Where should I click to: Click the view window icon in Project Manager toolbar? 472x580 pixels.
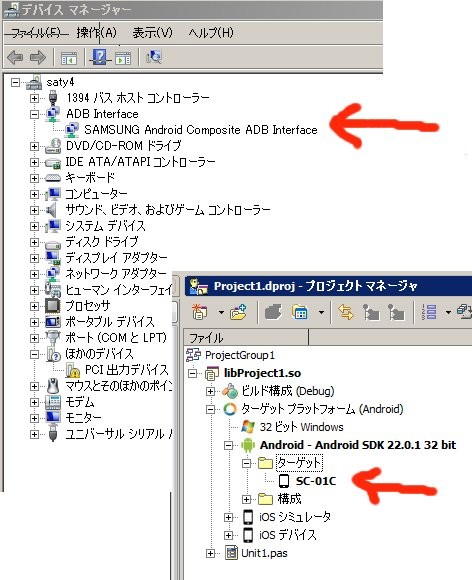[300, 312]
